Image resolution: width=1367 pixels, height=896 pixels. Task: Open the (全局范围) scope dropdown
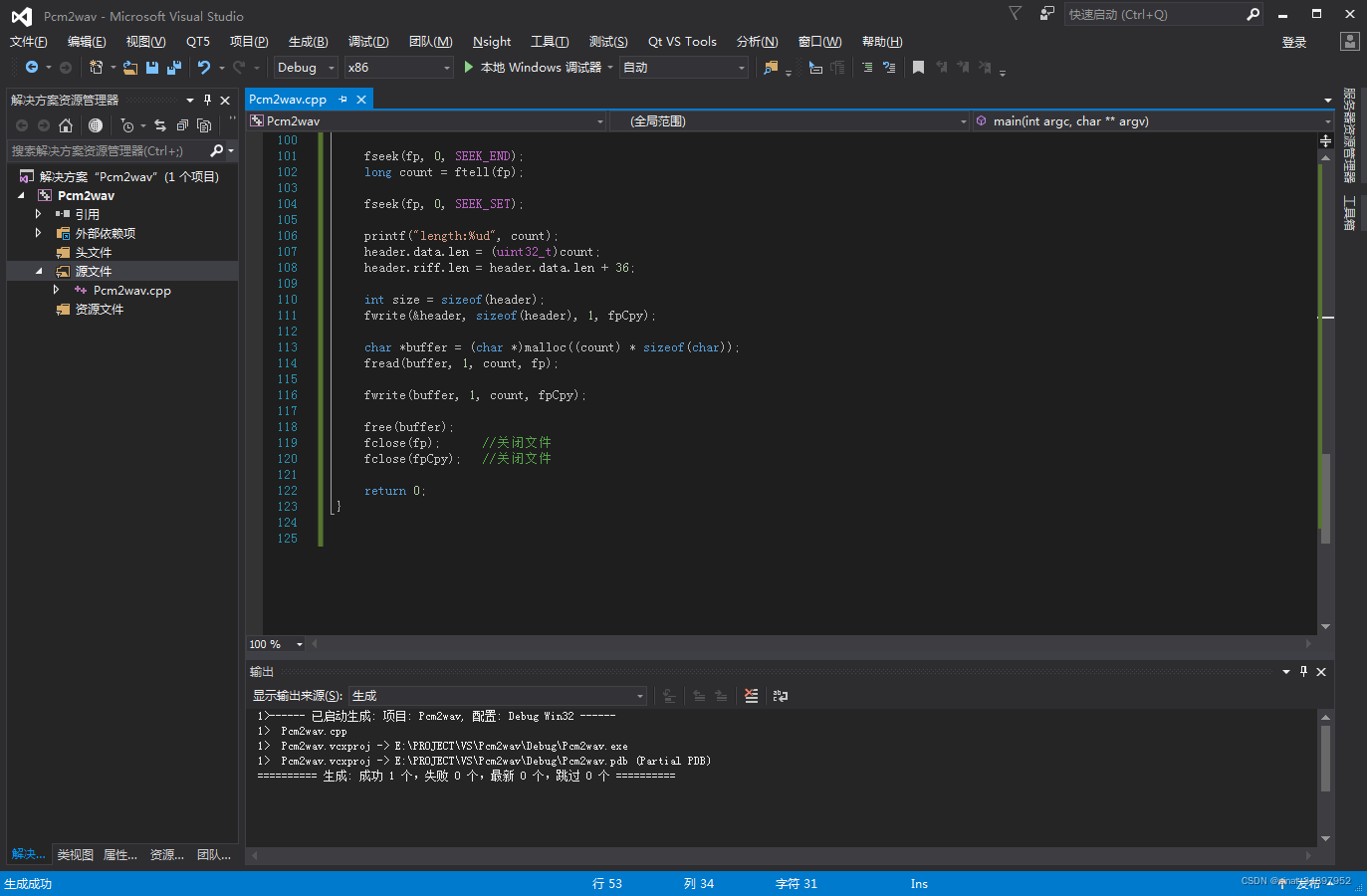[790, 121]
